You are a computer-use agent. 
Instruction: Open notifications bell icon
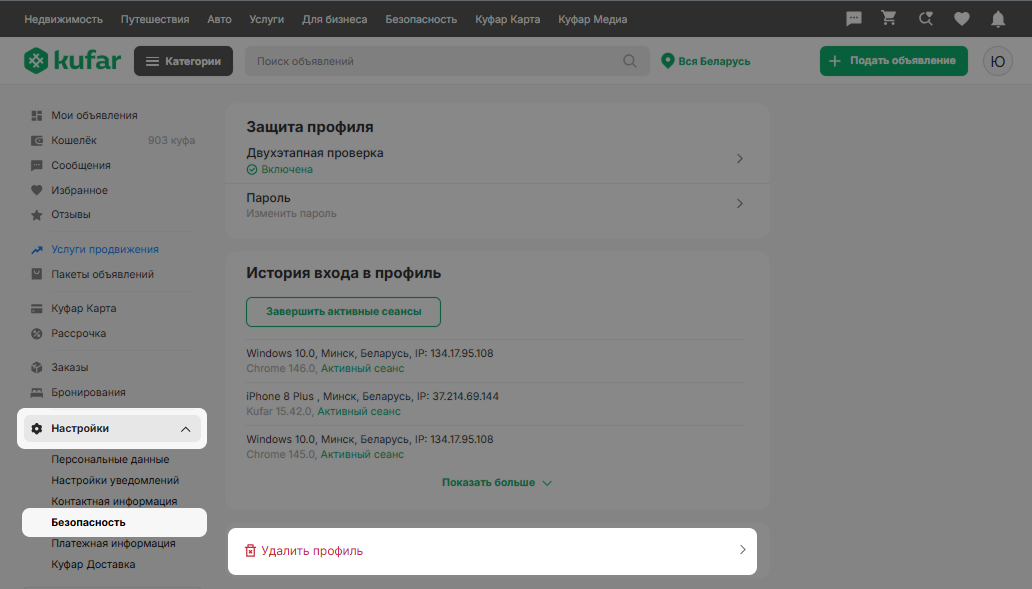click(997, 19)
